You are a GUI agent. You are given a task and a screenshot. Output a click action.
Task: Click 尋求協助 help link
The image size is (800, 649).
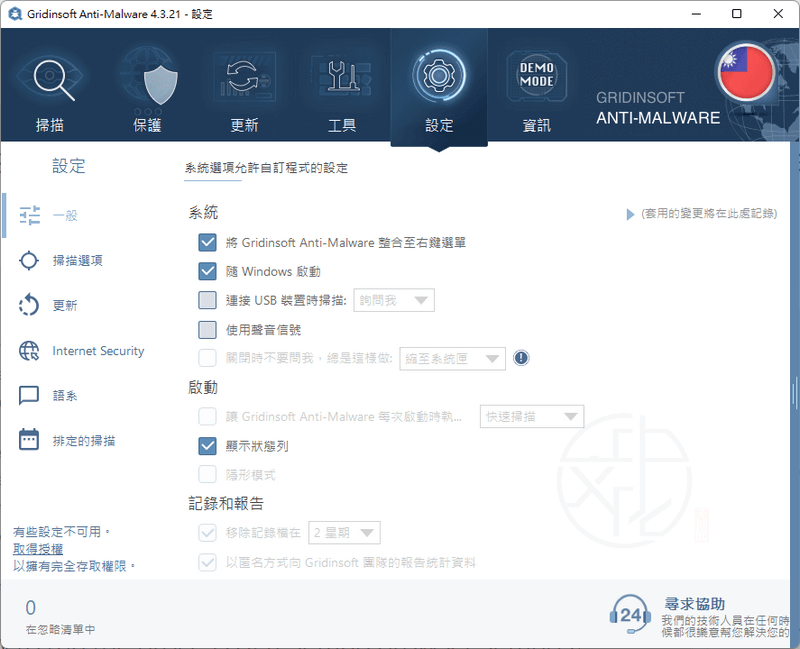click(694, 604)
